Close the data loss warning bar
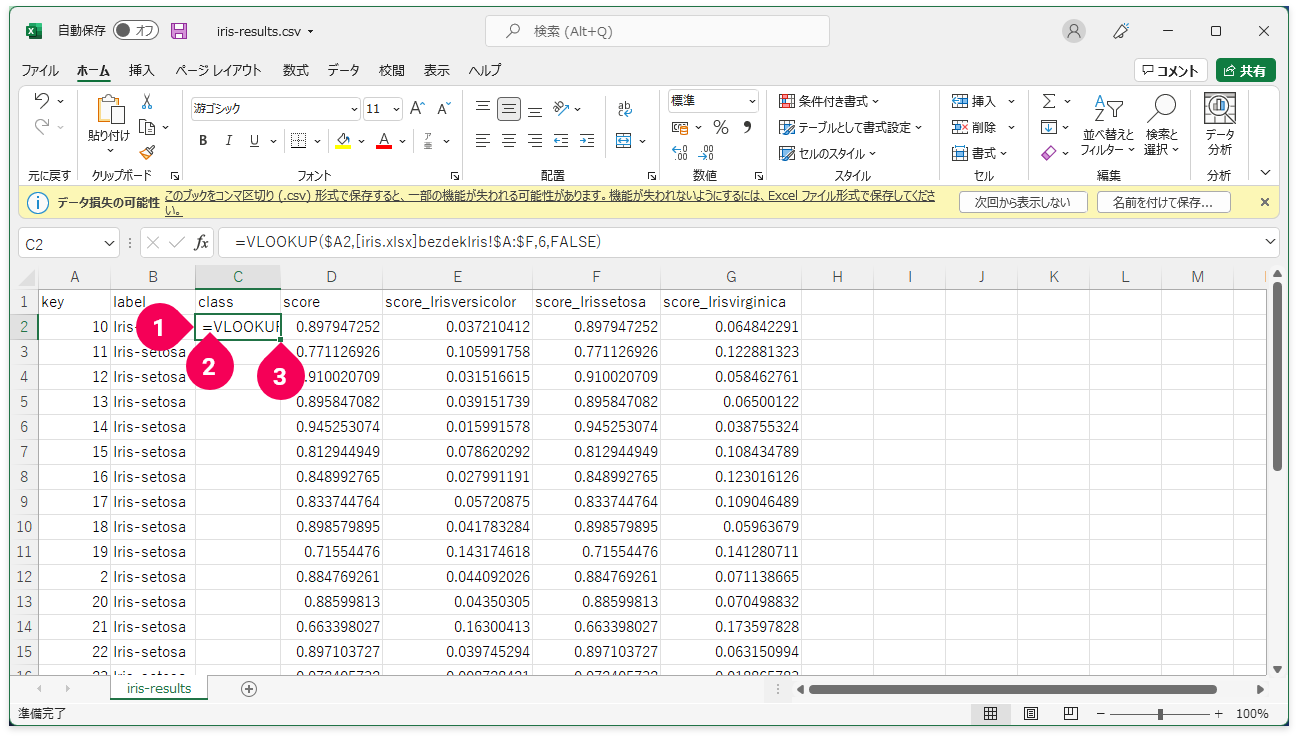The image size is (1298, 738). [x=1264, y=202]
